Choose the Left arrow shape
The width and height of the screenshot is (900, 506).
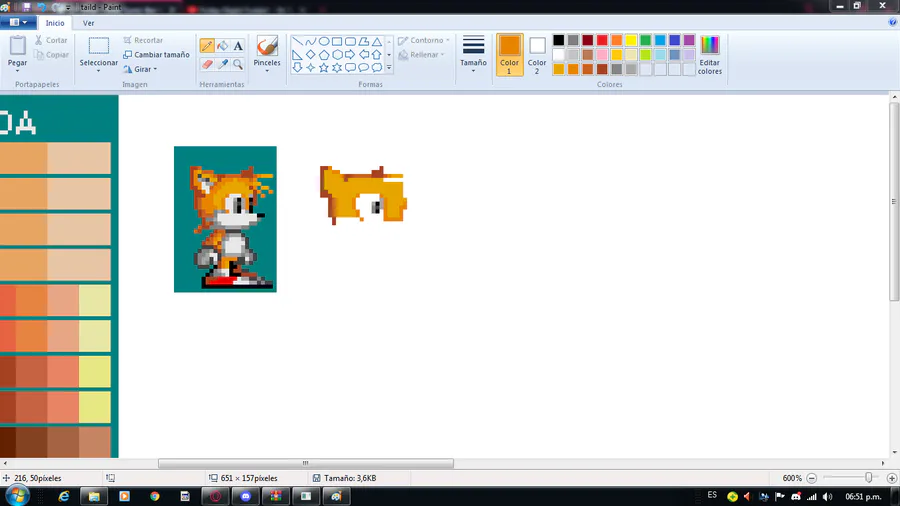(x=363, y=55)
